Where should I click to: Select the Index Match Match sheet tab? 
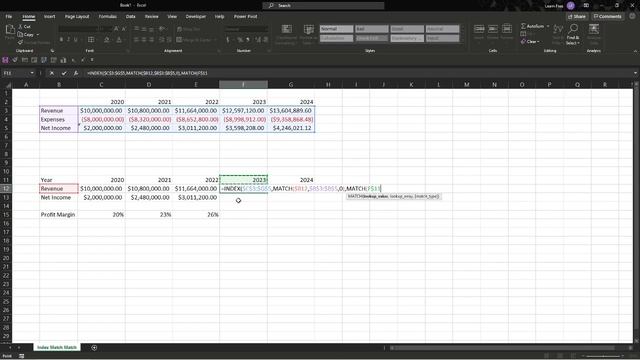(57, 347)
